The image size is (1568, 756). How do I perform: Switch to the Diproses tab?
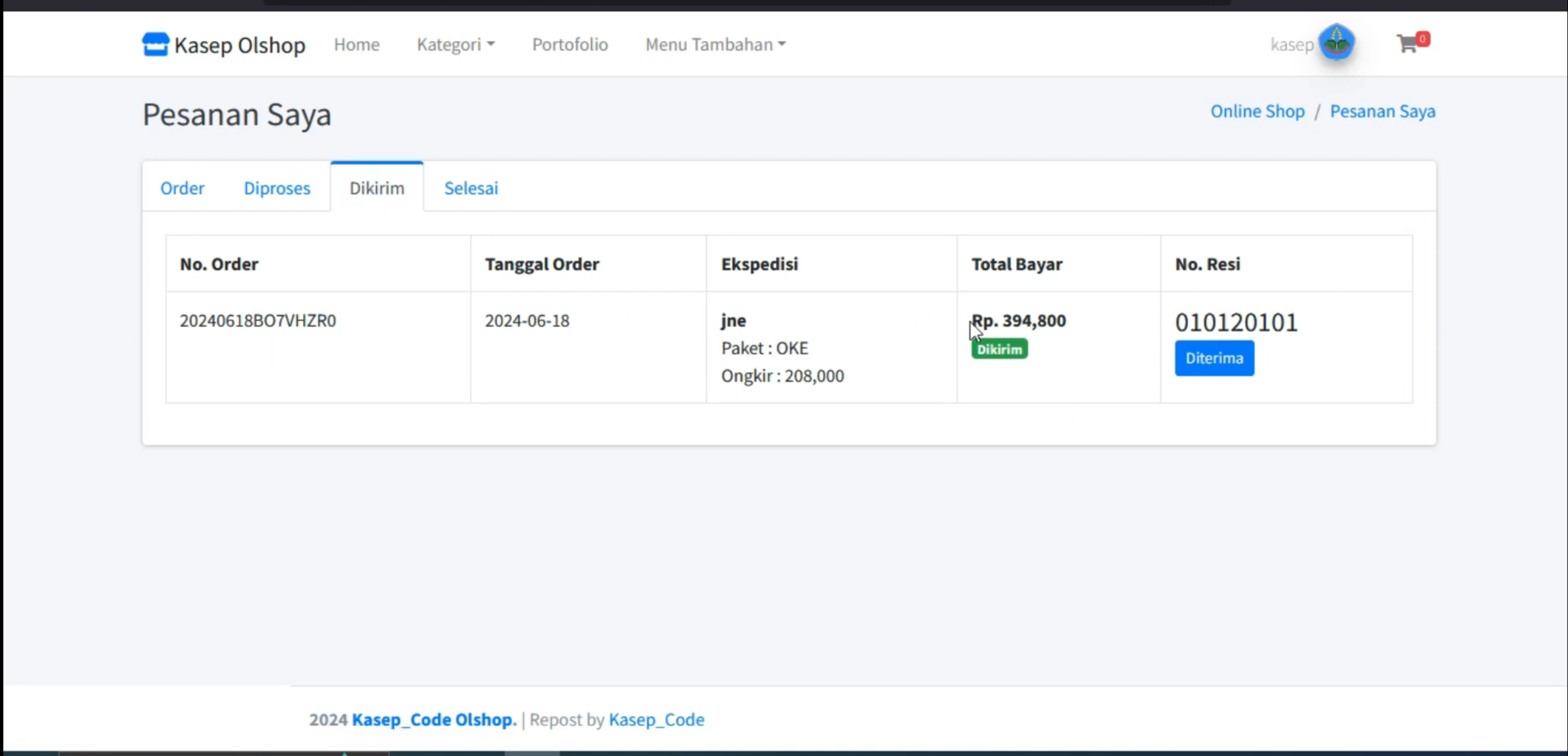coord(277,187)
